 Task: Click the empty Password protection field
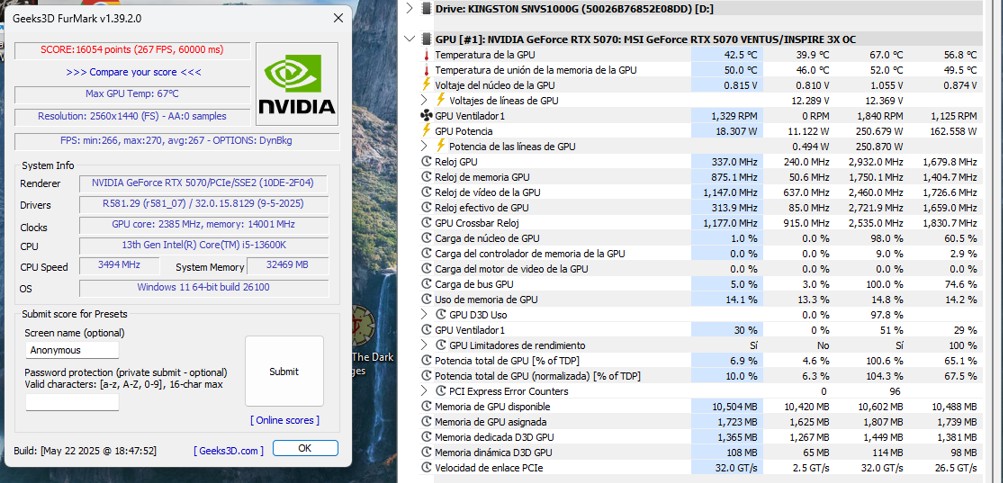72,402
